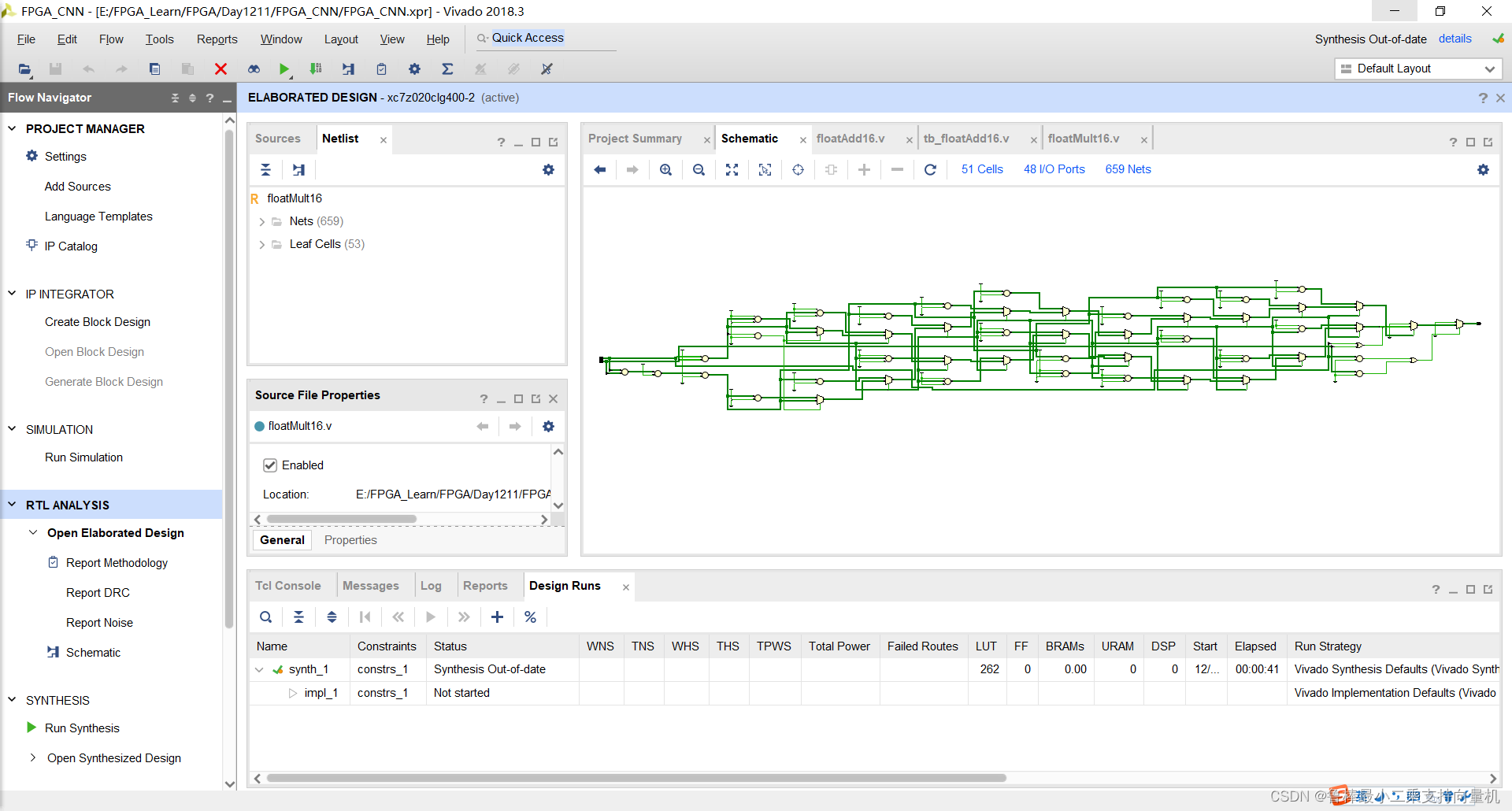Image resolution: width=1512 pixels, height=811 pixels.
Task: Click expand all icon in Design Runs
Action: [x=332, y=617]
